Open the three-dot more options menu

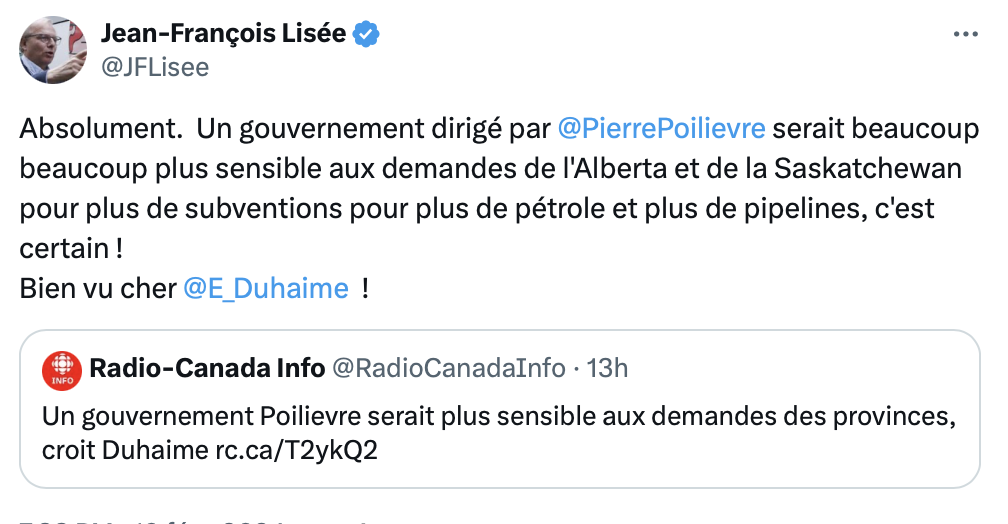pyautogui.click(x=966, y=34)
